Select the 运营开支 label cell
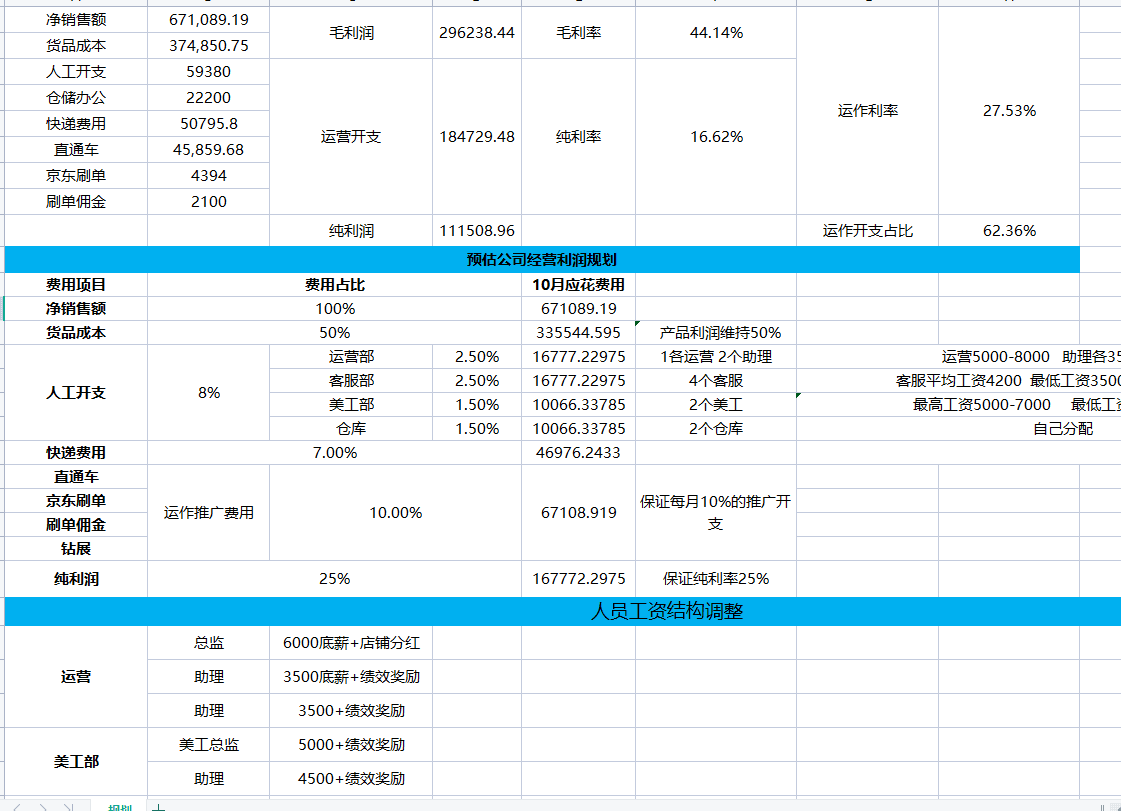 point(351,137)
